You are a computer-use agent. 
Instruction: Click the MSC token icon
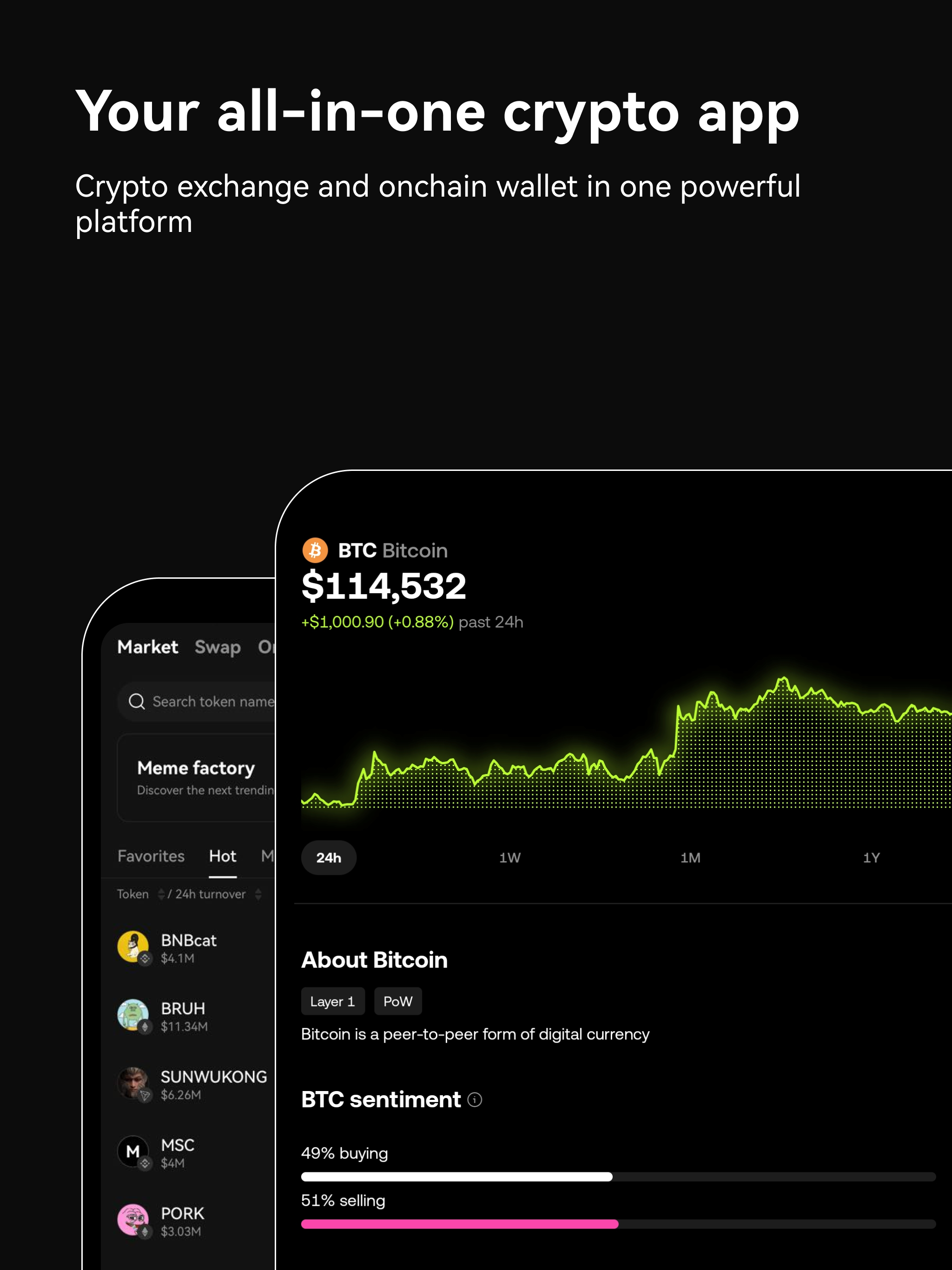[134, 1152]
